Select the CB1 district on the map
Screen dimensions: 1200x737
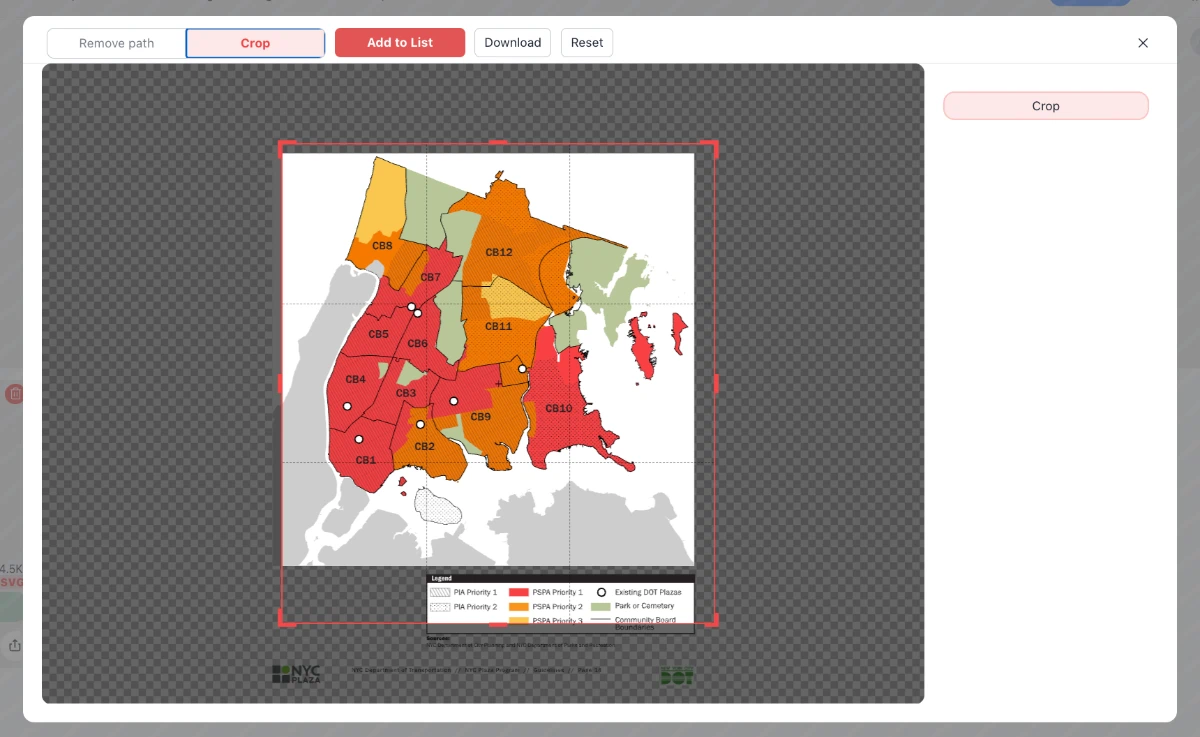click(x=366, y=460)
